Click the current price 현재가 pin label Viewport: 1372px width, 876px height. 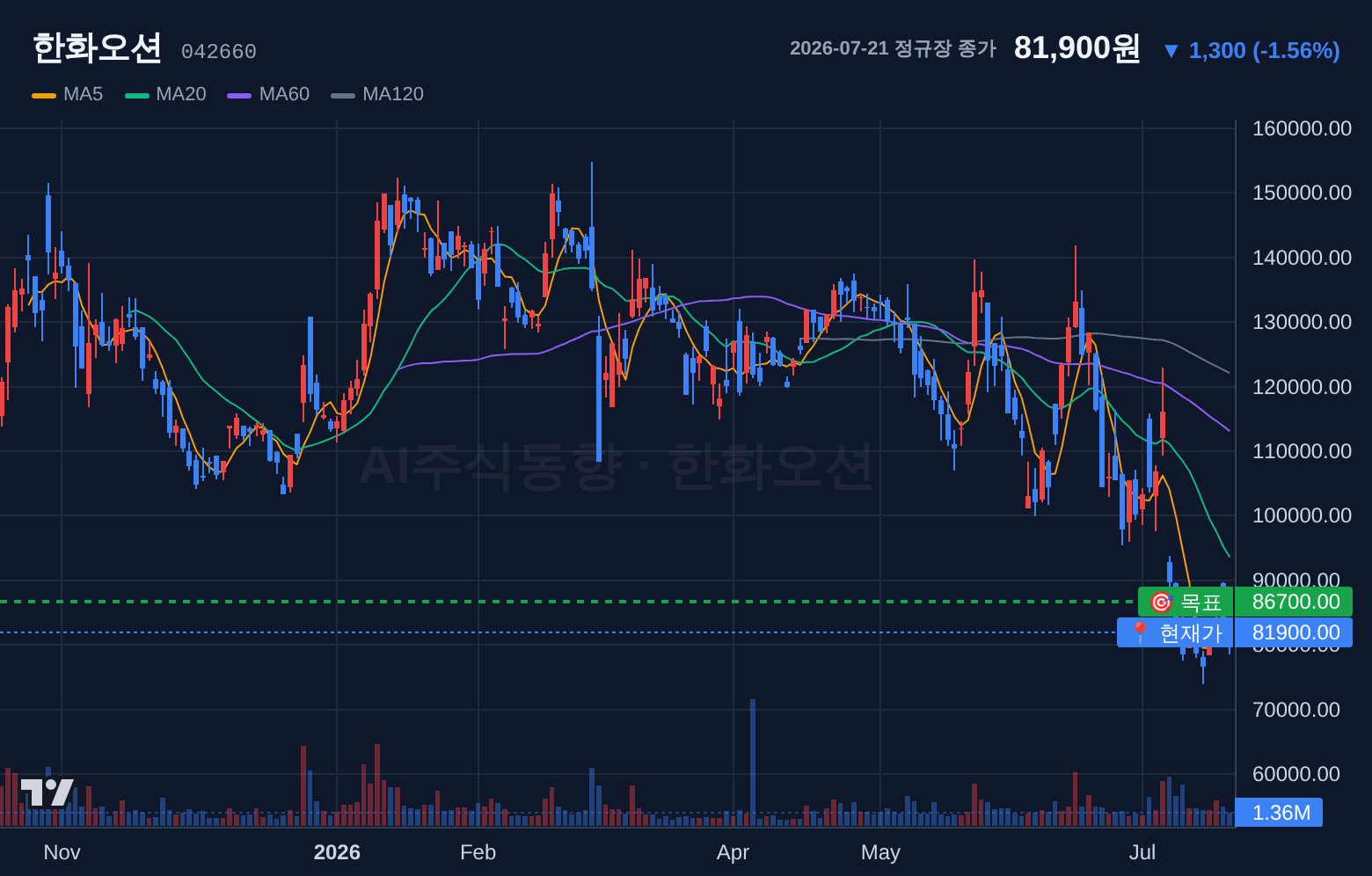click(x=1175, y=632)
